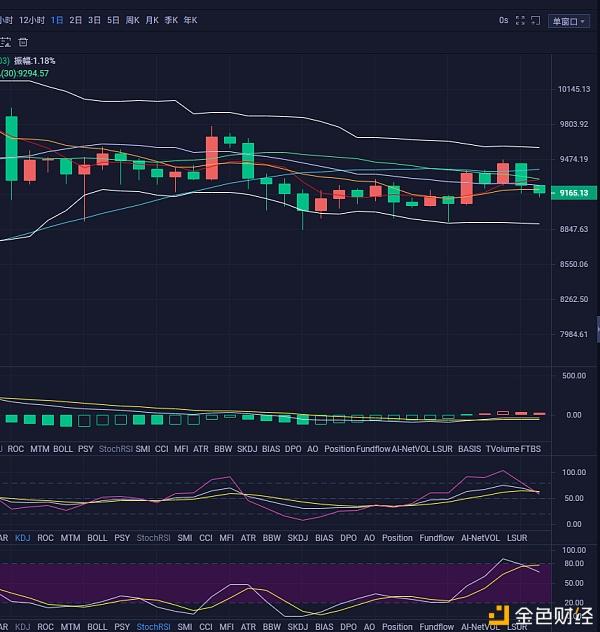Select BIAS in the row with KDJ highlighted
The image size is (600, 632).
coord(324,538)
